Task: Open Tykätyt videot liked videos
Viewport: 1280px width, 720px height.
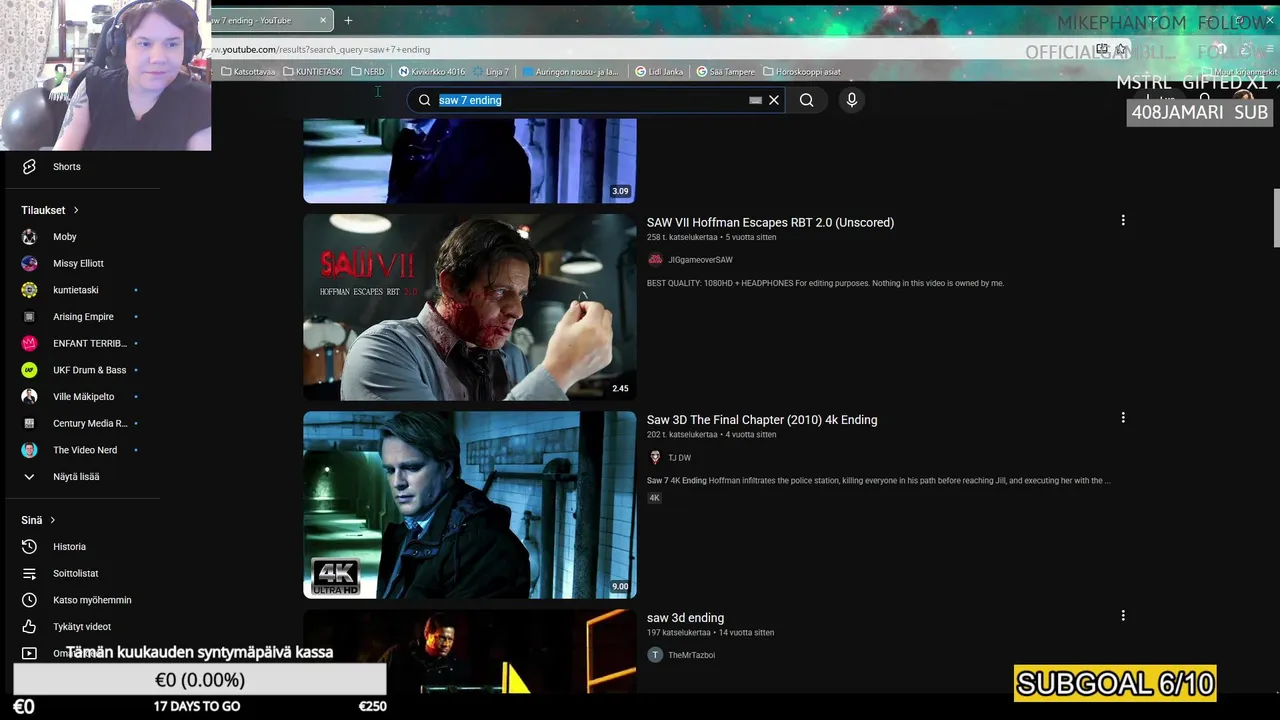Action: pos(82,627)
